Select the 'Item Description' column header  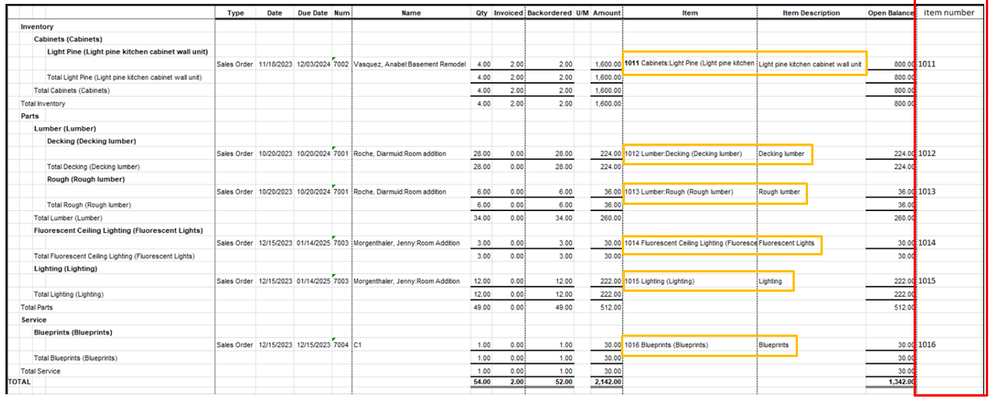click(x=811, y=13)
